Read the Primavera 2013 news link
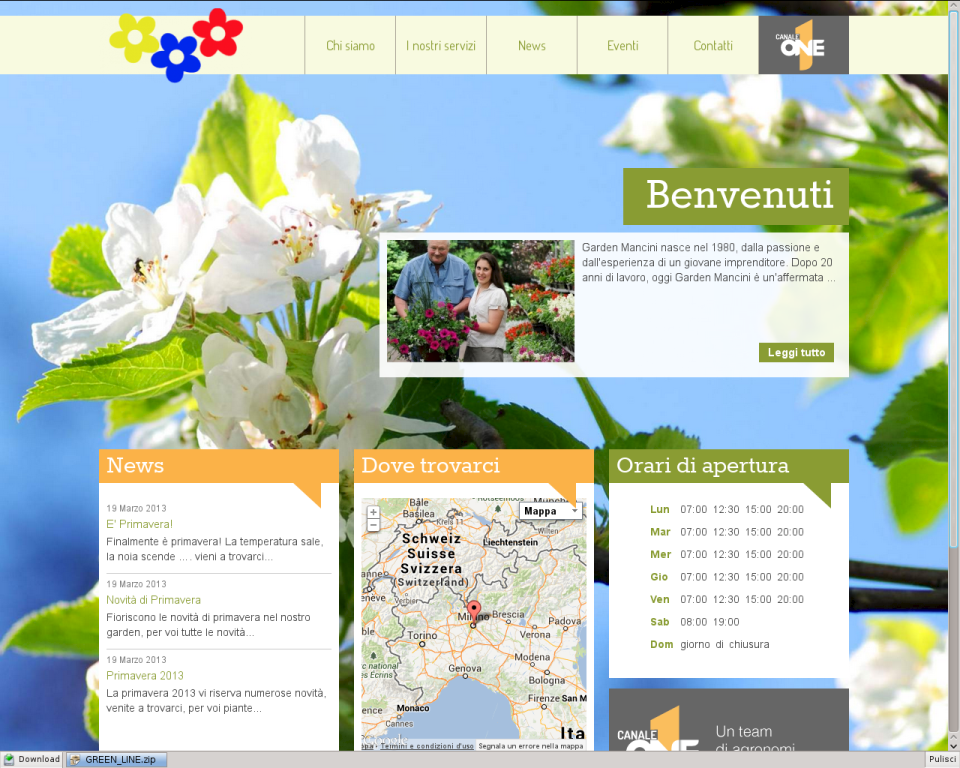 click(x=145, y=676)
